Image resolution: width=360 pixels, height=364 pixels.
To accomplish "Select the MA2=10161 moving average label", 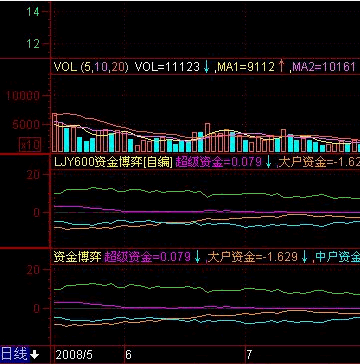I will [324, 67].
